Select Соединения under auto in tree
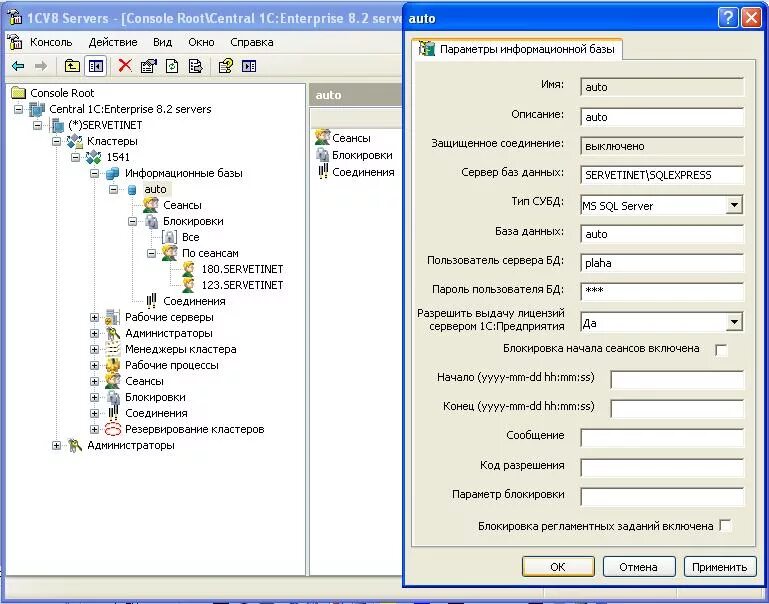 pyautogui.click(x=194, y=301)
